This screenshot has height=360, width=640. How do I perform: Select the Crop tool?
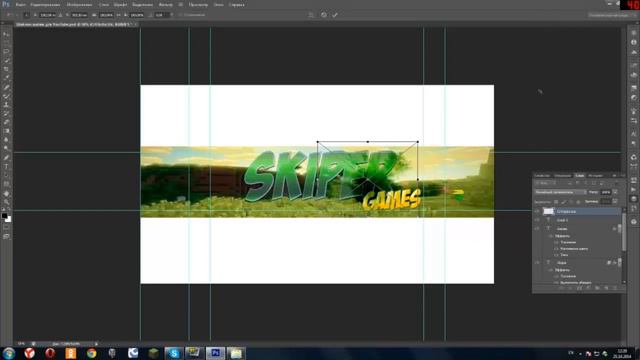6,69
